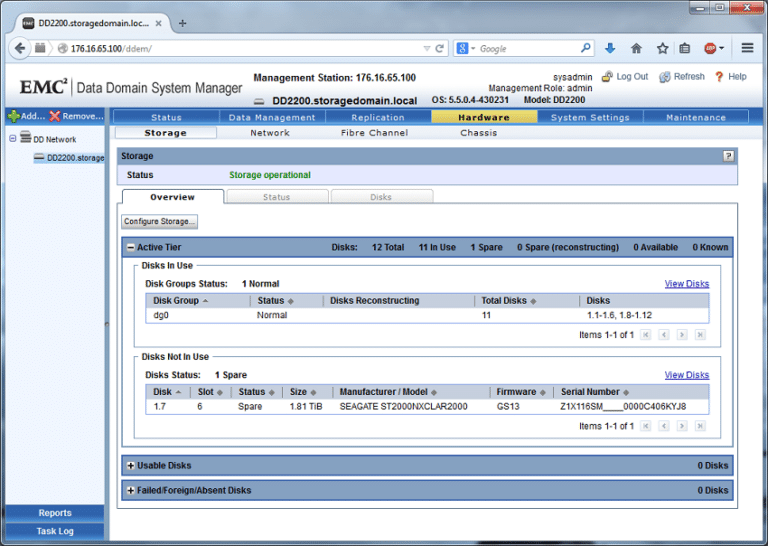Open the Replication tab
This screenshot has width=768, height=546.
(378, 117)
